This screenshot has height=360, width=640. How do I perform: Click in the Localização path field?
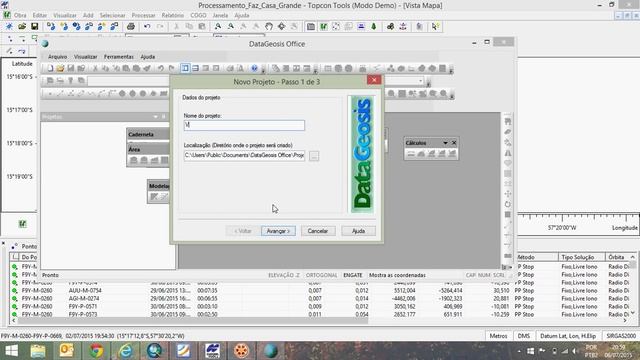[244, 156]
